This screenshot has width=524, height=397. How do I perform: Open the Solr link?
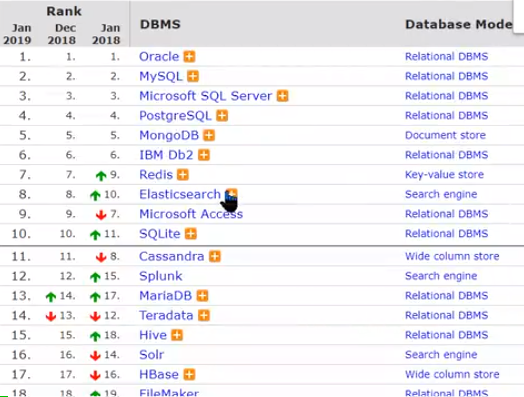pos(151,355)
